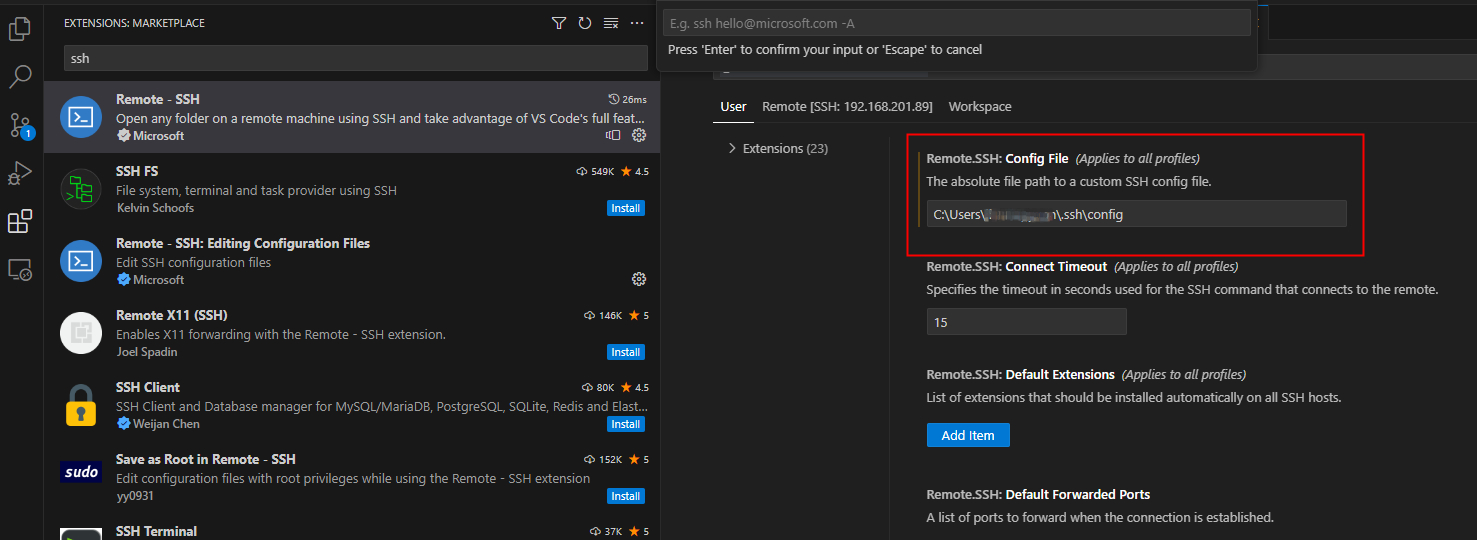Select the SSH FS extension title
Viewport: 1477px width, 540px height.
tap(137, 171)
